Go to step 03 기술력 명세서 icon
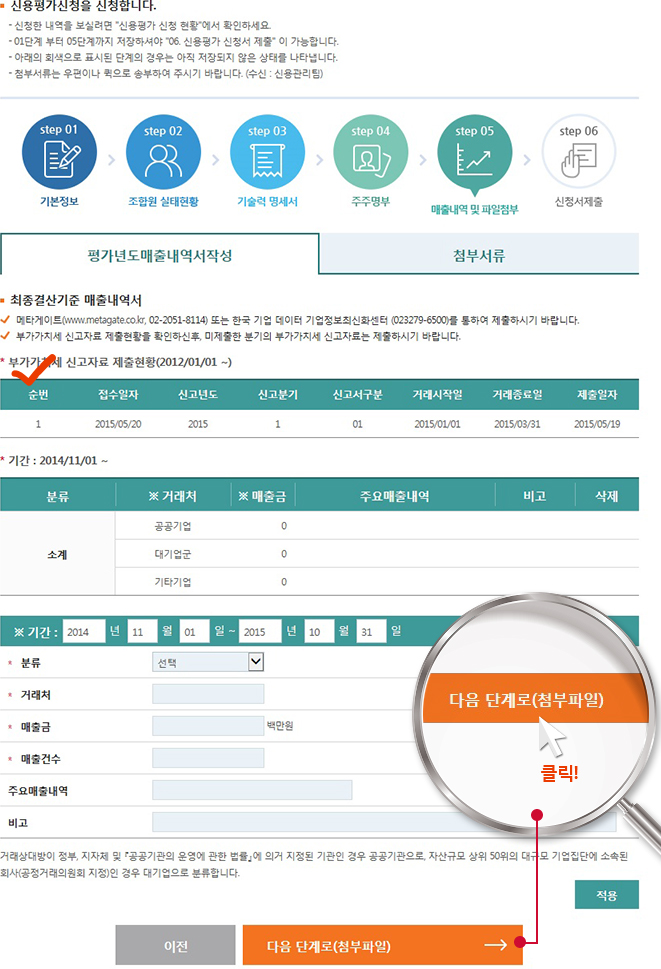Viewport: 661px width, 969px height. pos(267,152)
